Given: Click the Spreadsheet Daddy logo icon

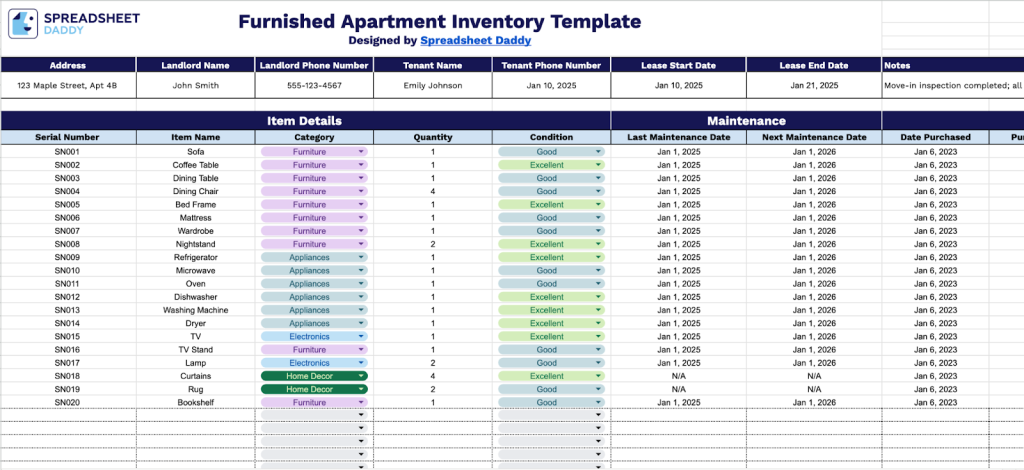Looking at the screenshot, I should (x=23, y=24).
